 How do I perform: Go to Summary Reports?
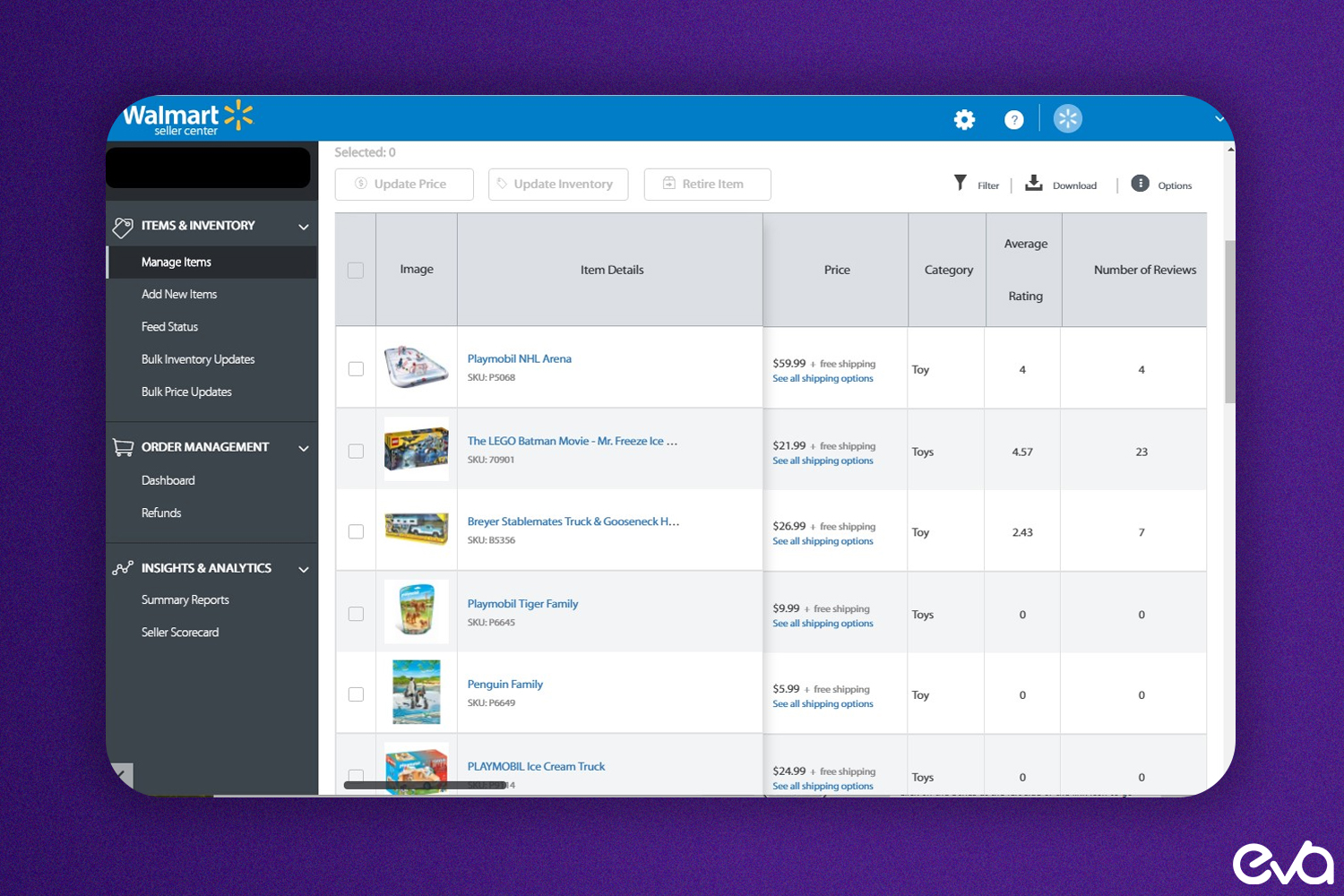click(185, 599)
